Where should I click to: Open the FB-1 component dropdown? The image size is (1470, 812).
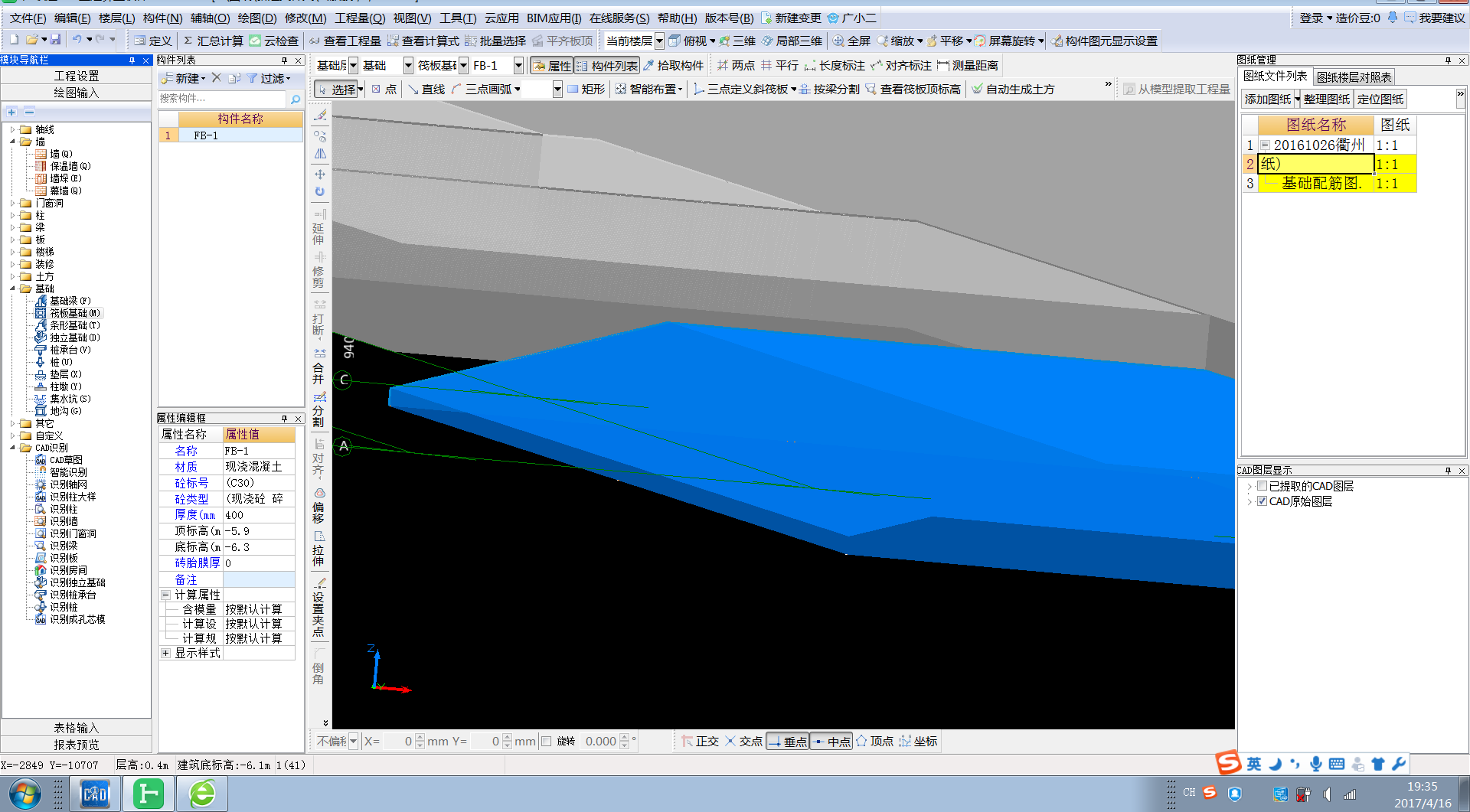[x=518, y=66]
